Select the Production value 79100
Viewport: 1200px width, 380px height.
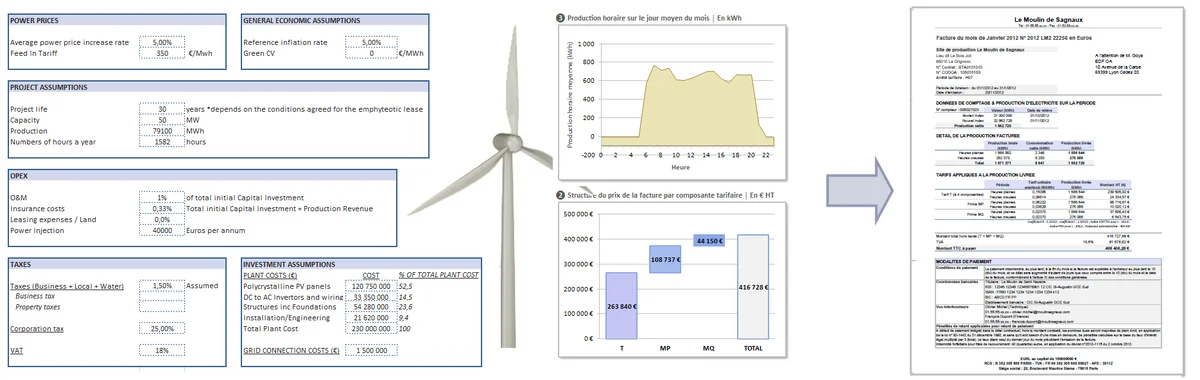(x=161, y=130)
